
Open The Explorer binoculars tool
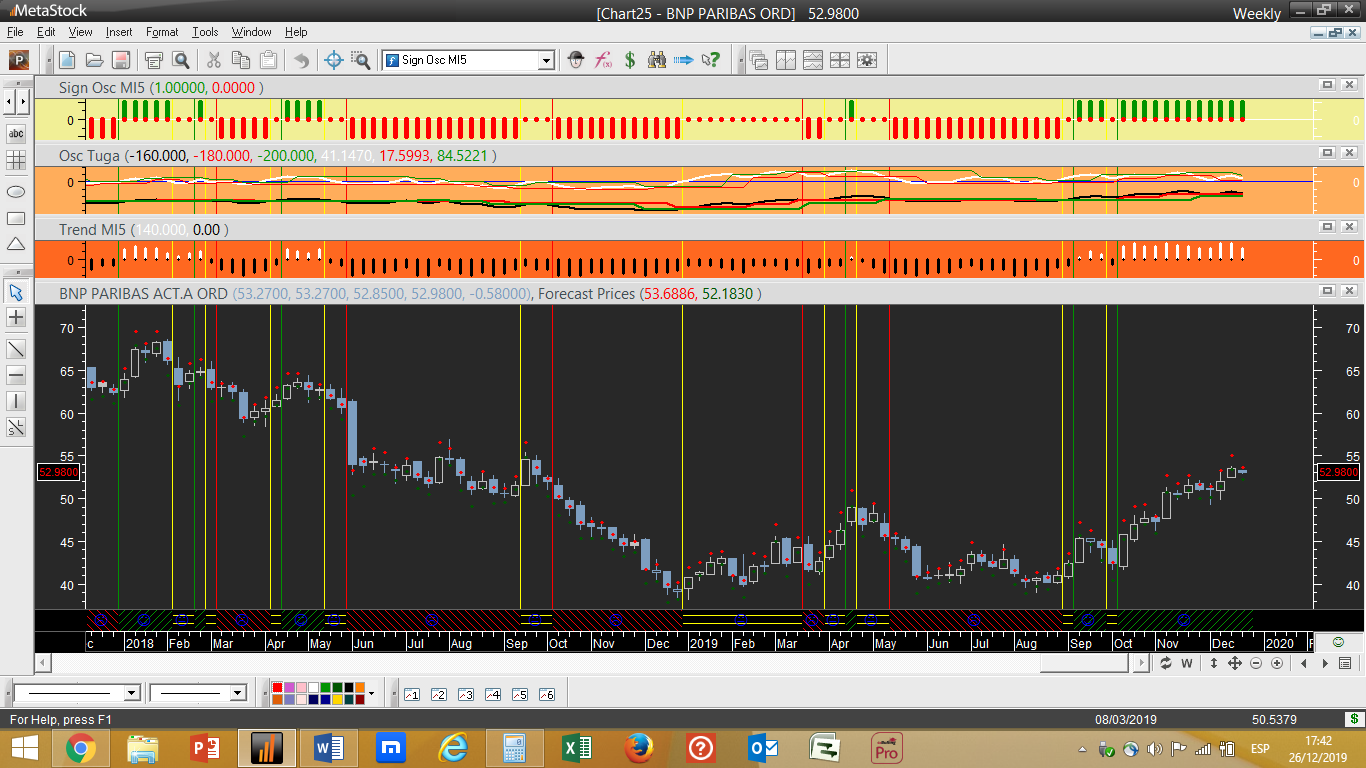point(657,60)
